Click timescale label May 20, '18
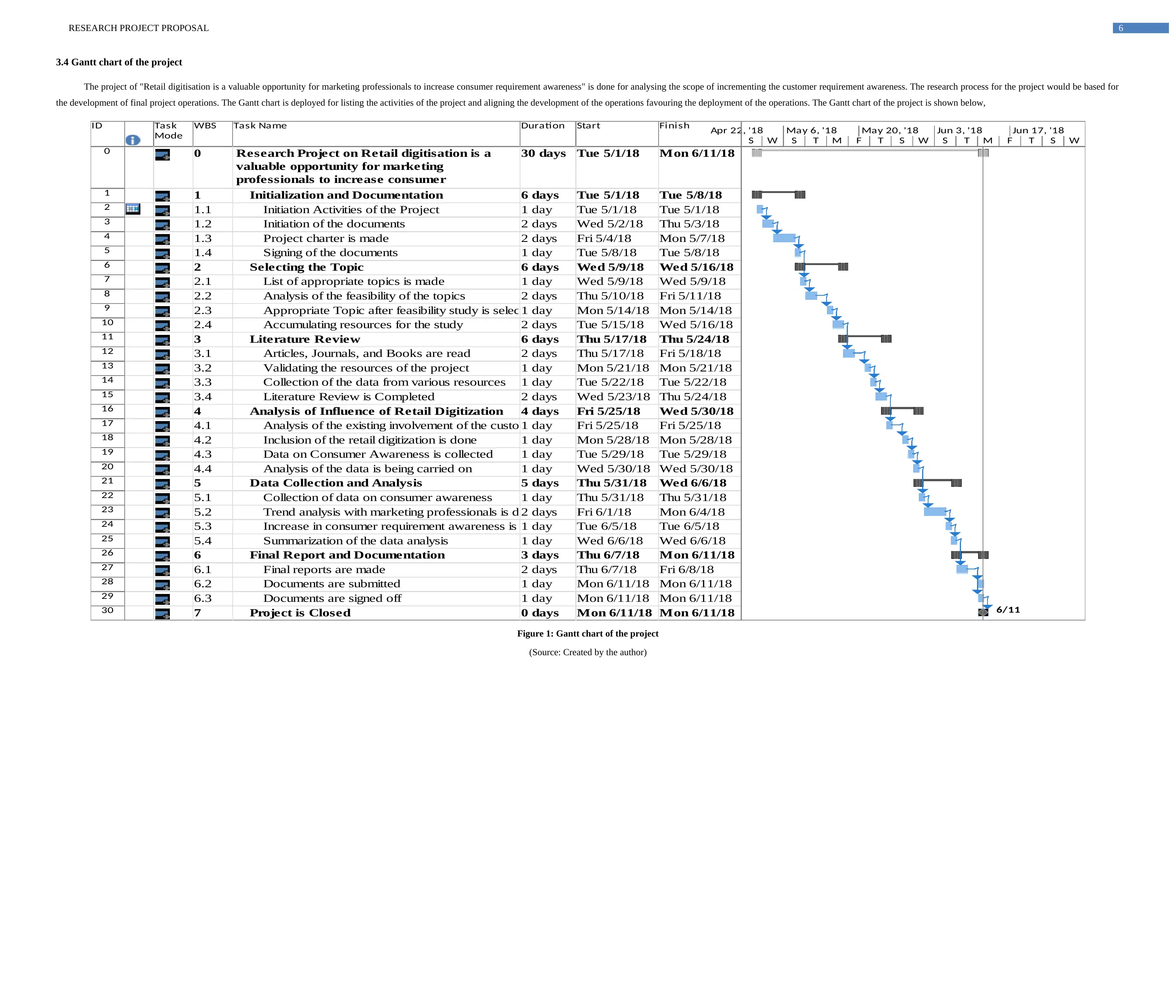The width and height of the screenshot is (1176, 1008). [890, 130]
